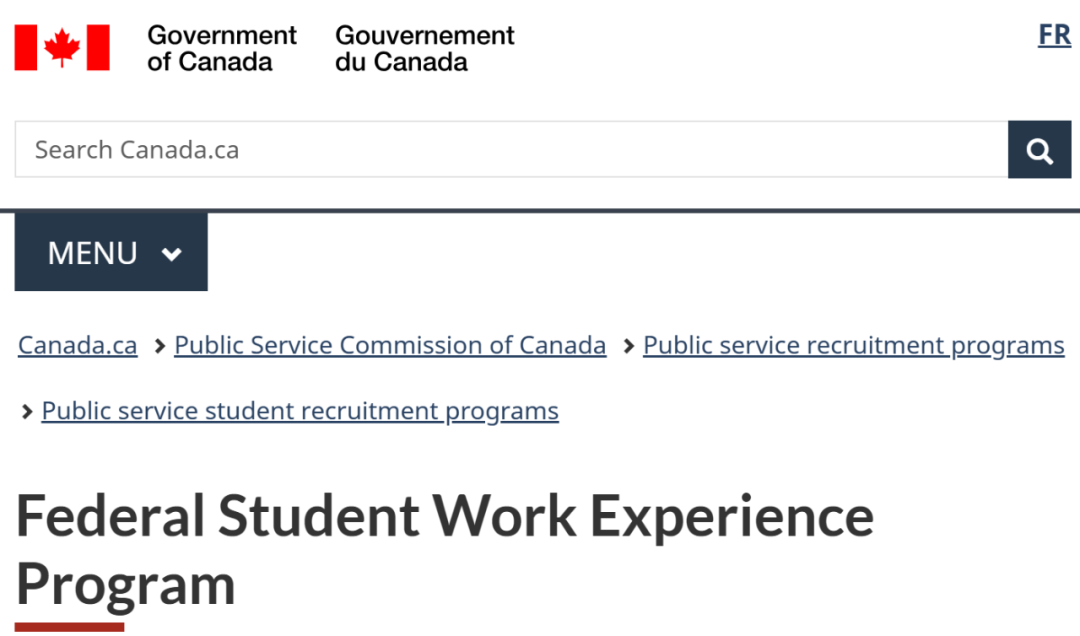Viewport: 1080px width, 636px height.
Task: Click the Government of Canada English wordmark
Action: point(221,48)
